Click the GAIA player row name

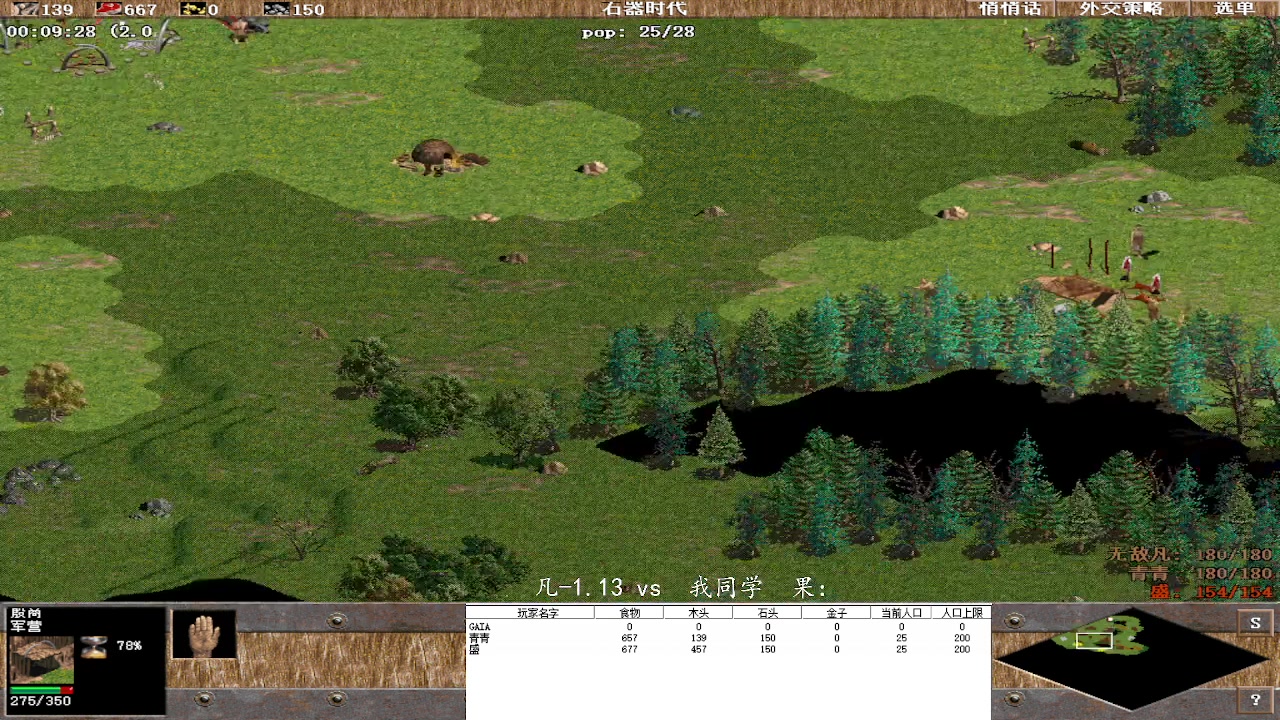point(480,627)
